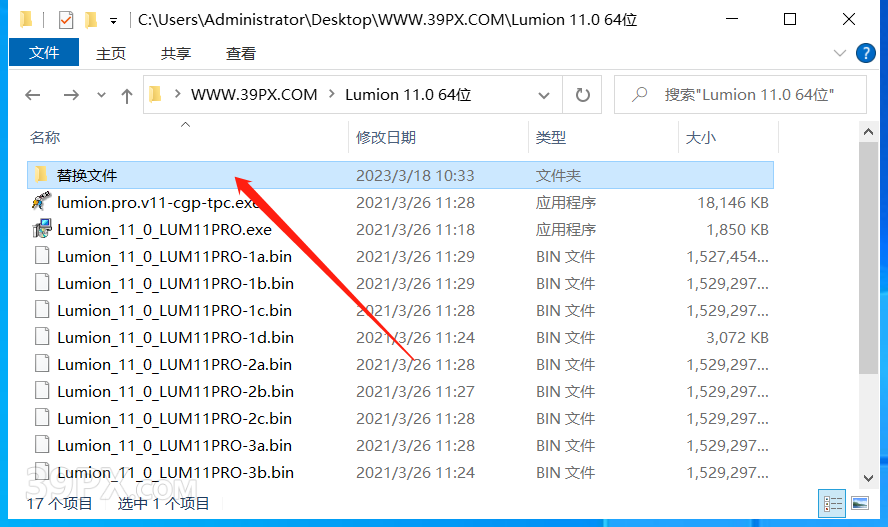Switch to details view layout
888x527 pixels.
click(x=832, y=503)
